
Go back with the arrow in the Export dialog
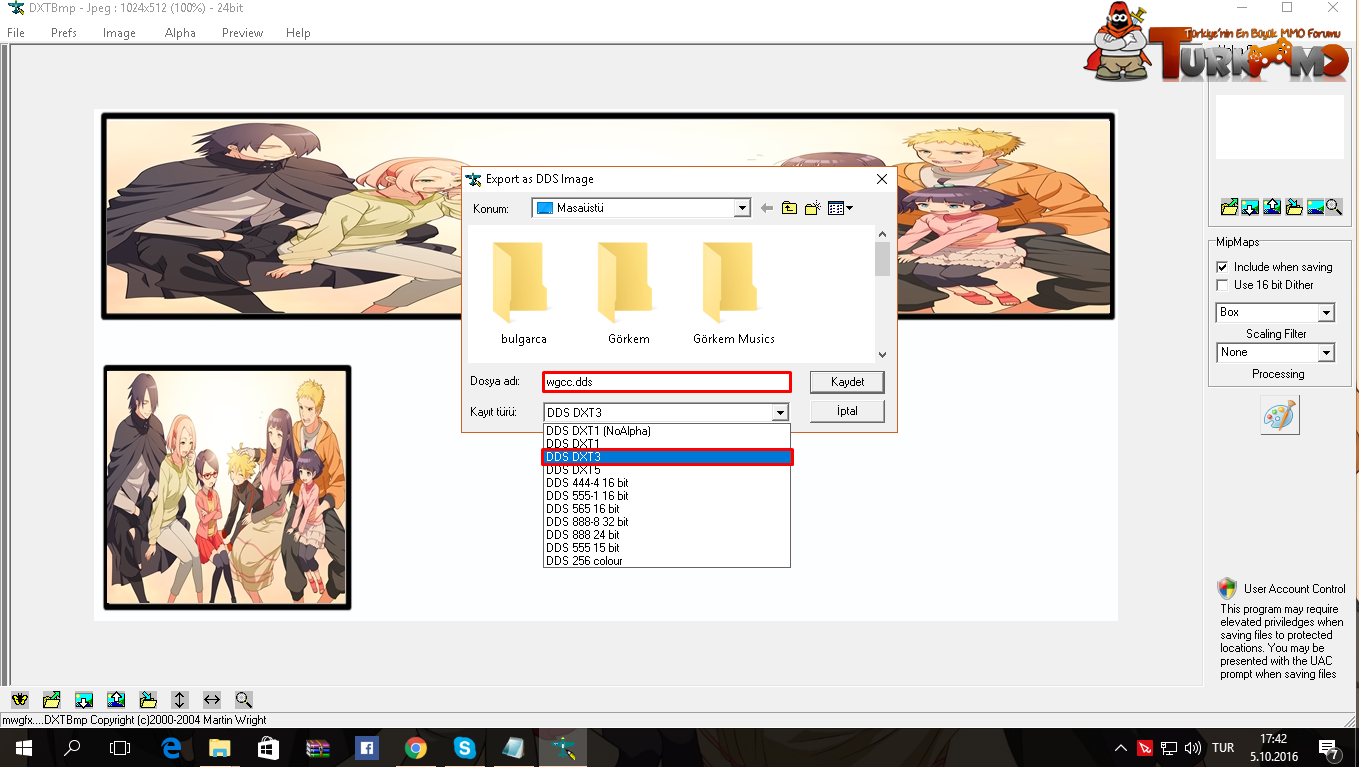click(767, 208)
